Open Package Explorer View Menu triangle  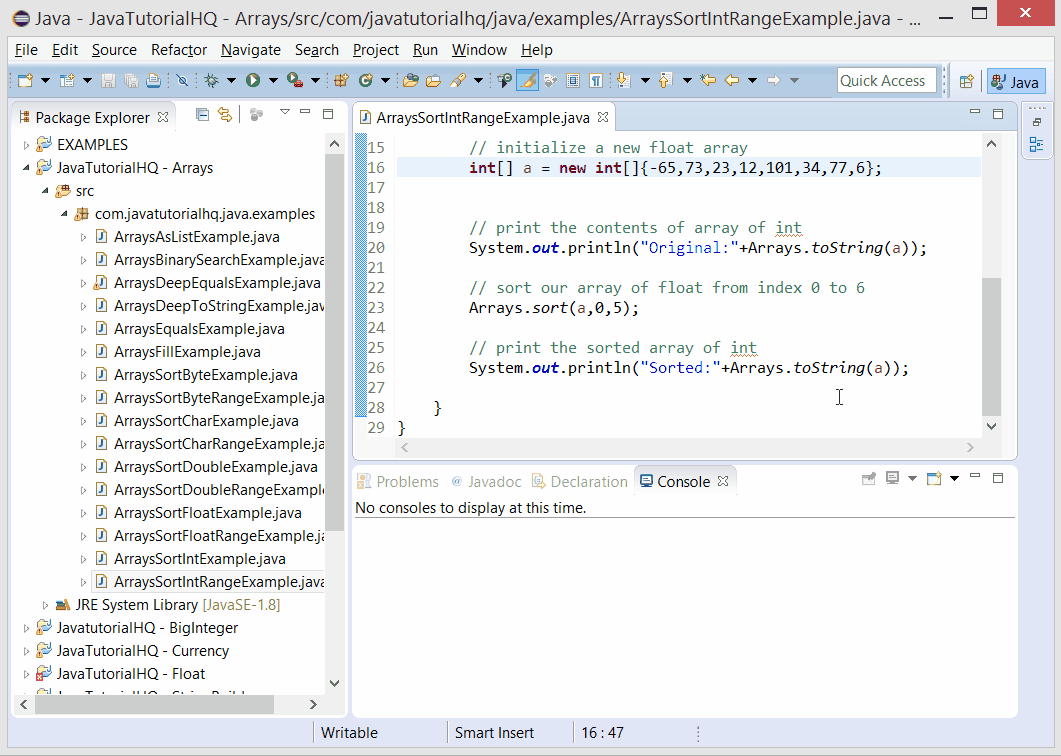(x=285, y=112)
